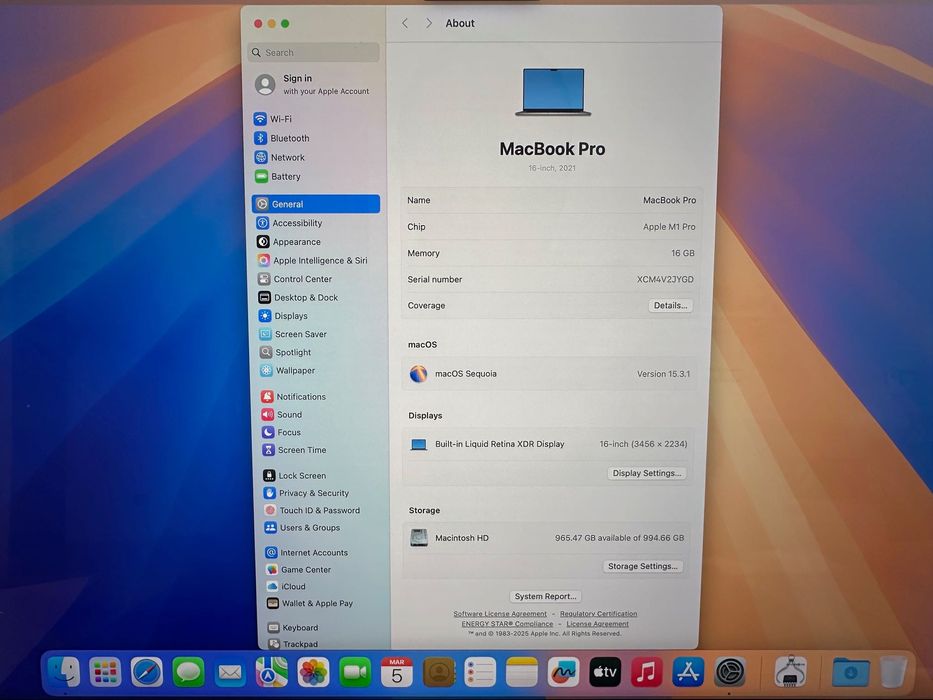Select General in the sidebar

(315, 204)
